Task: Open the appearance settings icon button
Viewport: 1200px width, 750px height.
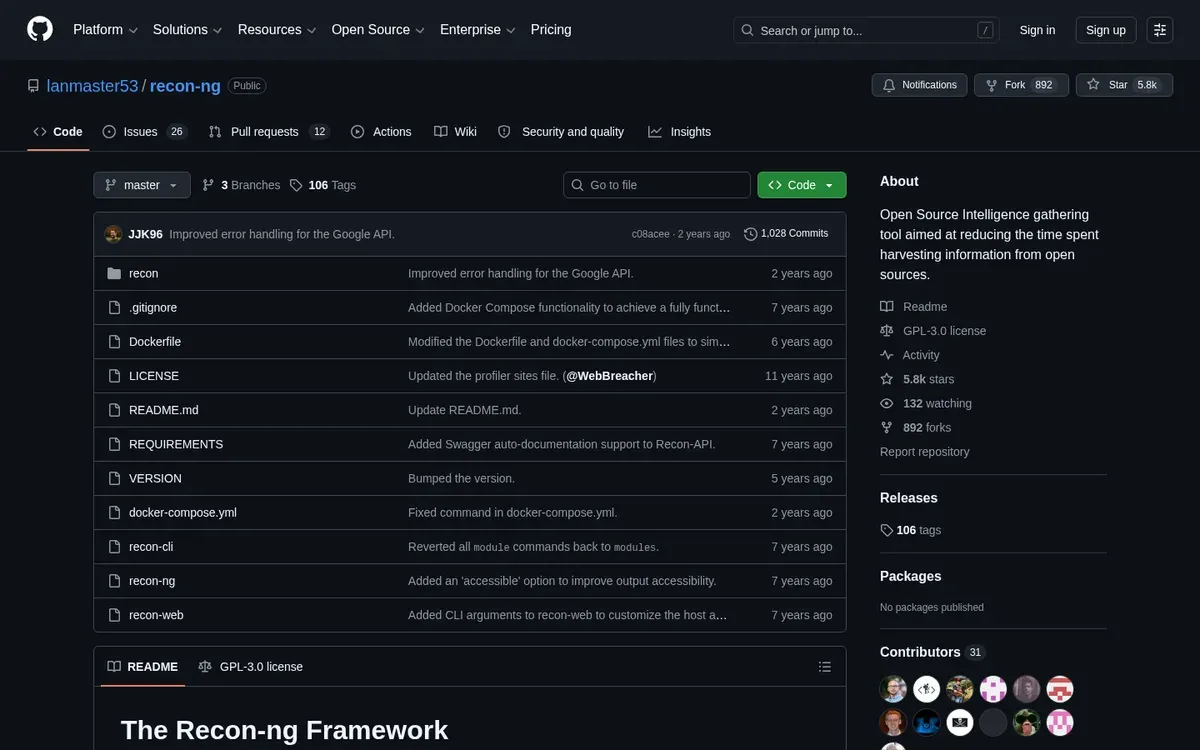Action: (x=1160, y=30)
